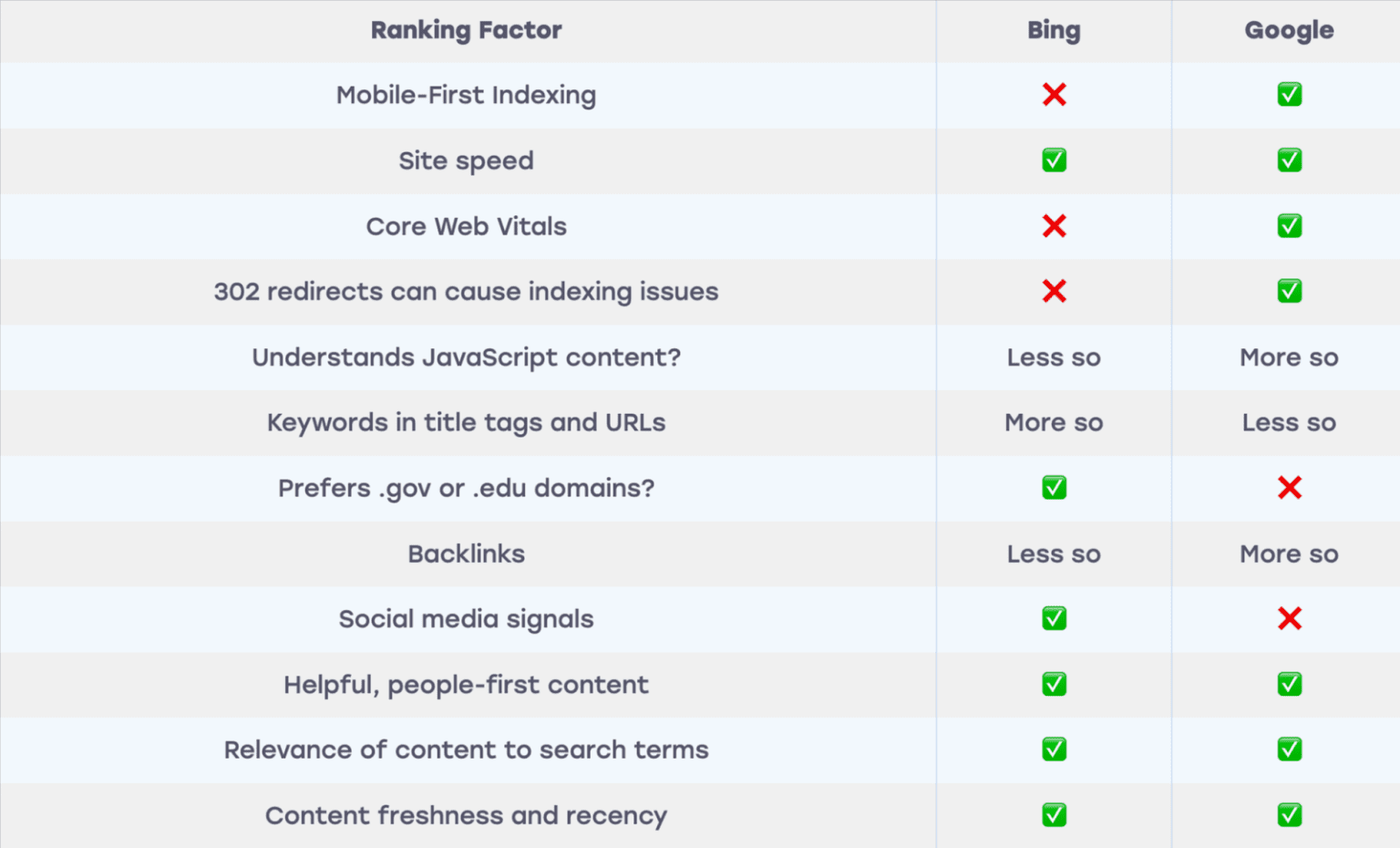Click Bing's green check for Site speed
Viewport: 1400px width, 848px height.
(x=1054, y=160)
